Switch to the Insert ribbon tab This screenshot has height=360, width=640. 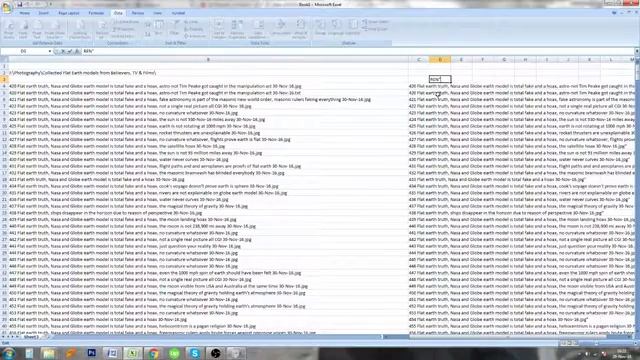coord(43,13)
